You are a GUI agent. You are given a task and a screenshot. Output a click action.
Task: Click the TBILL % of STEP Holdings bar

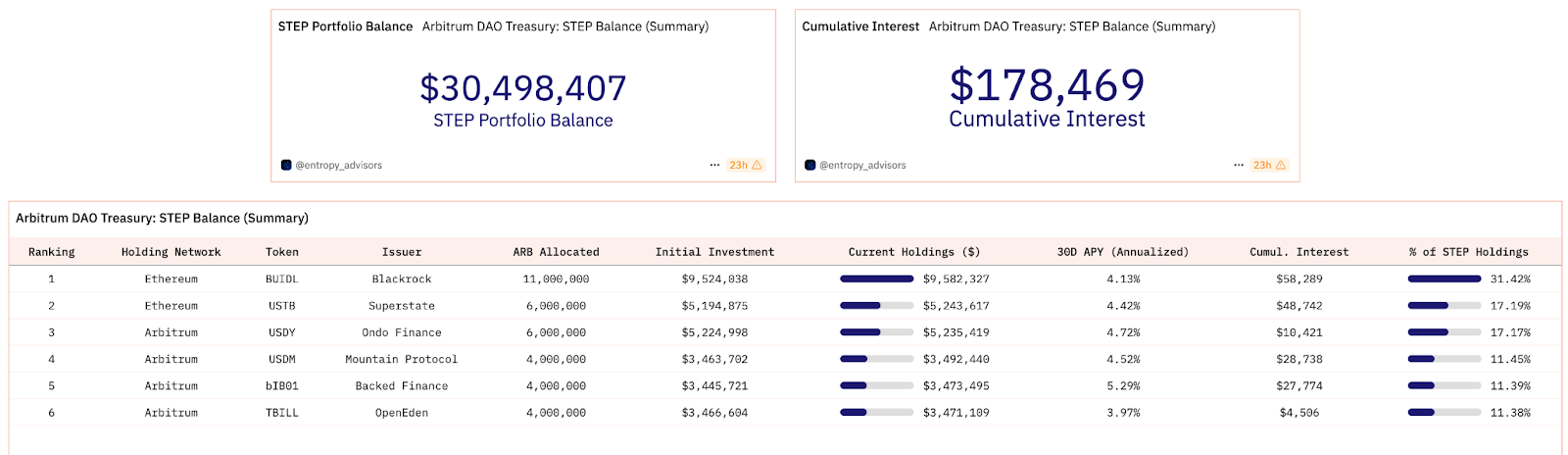pyautogui.click(x=1445, y=413)
